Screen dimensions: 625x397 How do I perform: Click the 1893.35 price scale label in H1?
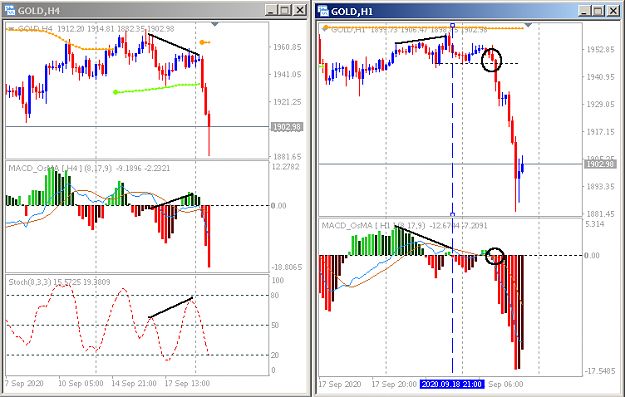[x=600, y=187]
